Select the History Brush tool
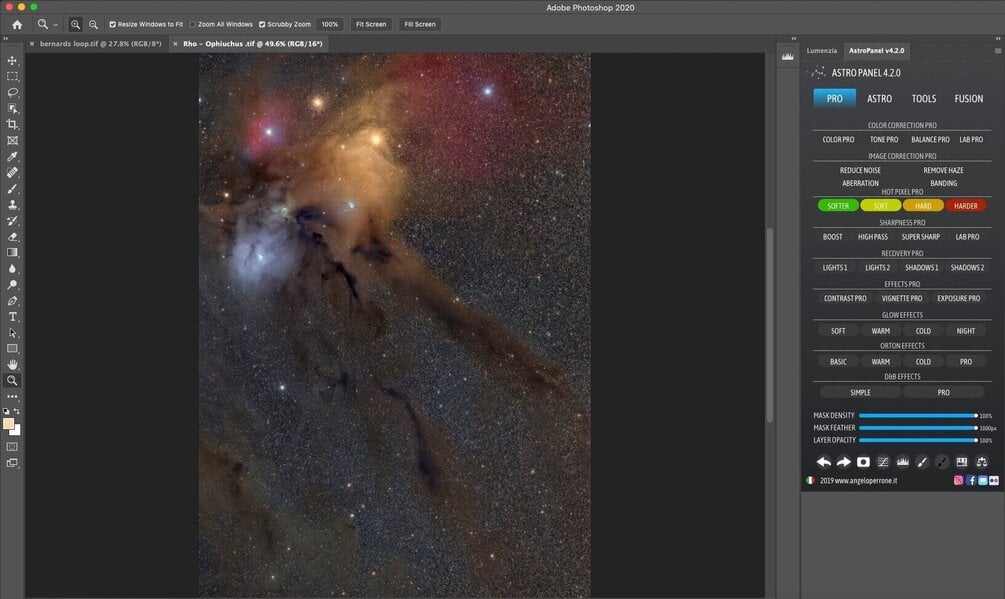This screenshot has height=599, width=1005. (x=12, y=220)
